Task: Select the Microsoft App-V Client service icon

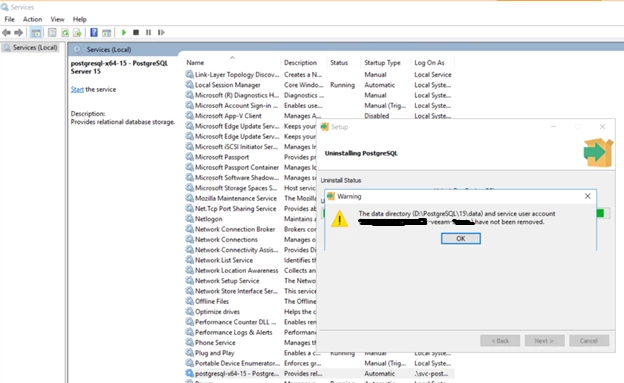Action: pyautogui.click(x=189, y=116)
